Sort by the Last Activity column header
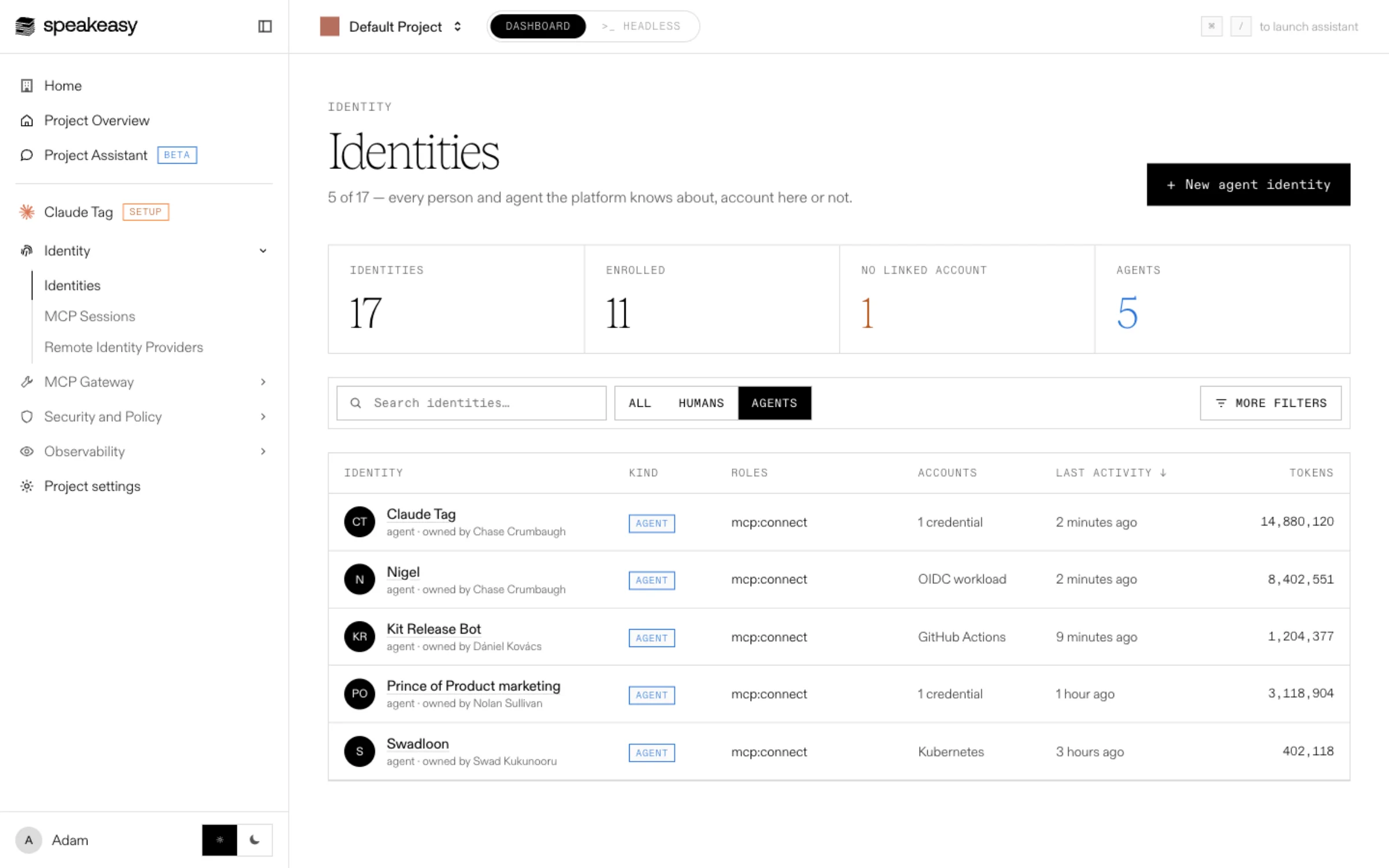The height and width of the screenshot is (868, 1389). pos(1111,473)
